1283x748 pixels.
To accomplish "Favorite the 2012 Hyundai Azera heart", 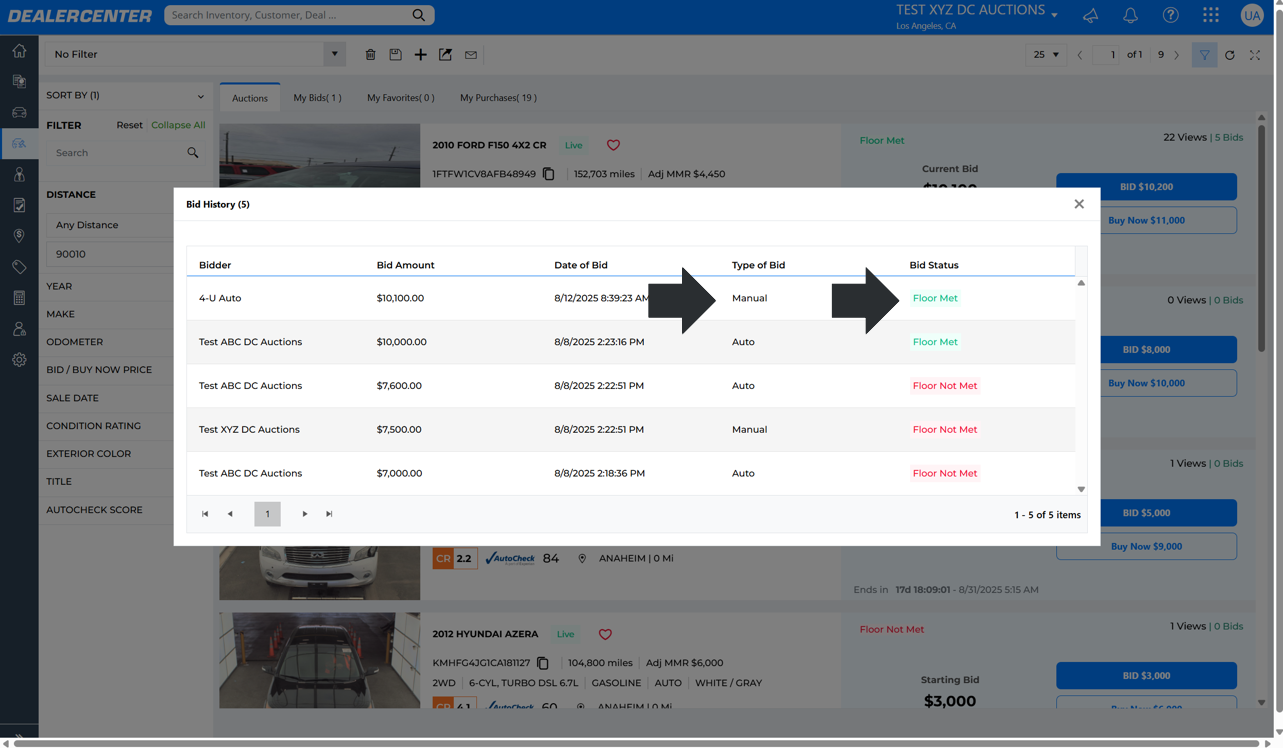I will [x=605, y=634].
